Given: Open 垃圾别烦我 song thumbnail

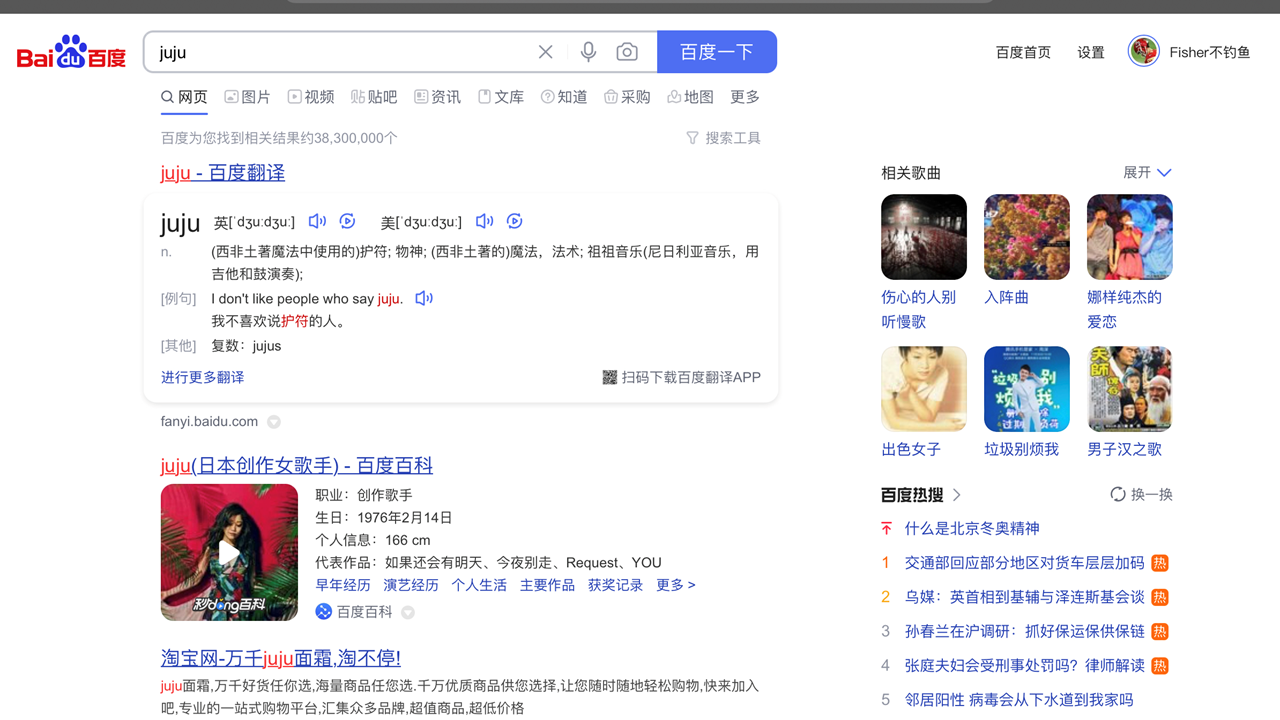Looking at the screenshot, I should click(x=1027, y=389).
